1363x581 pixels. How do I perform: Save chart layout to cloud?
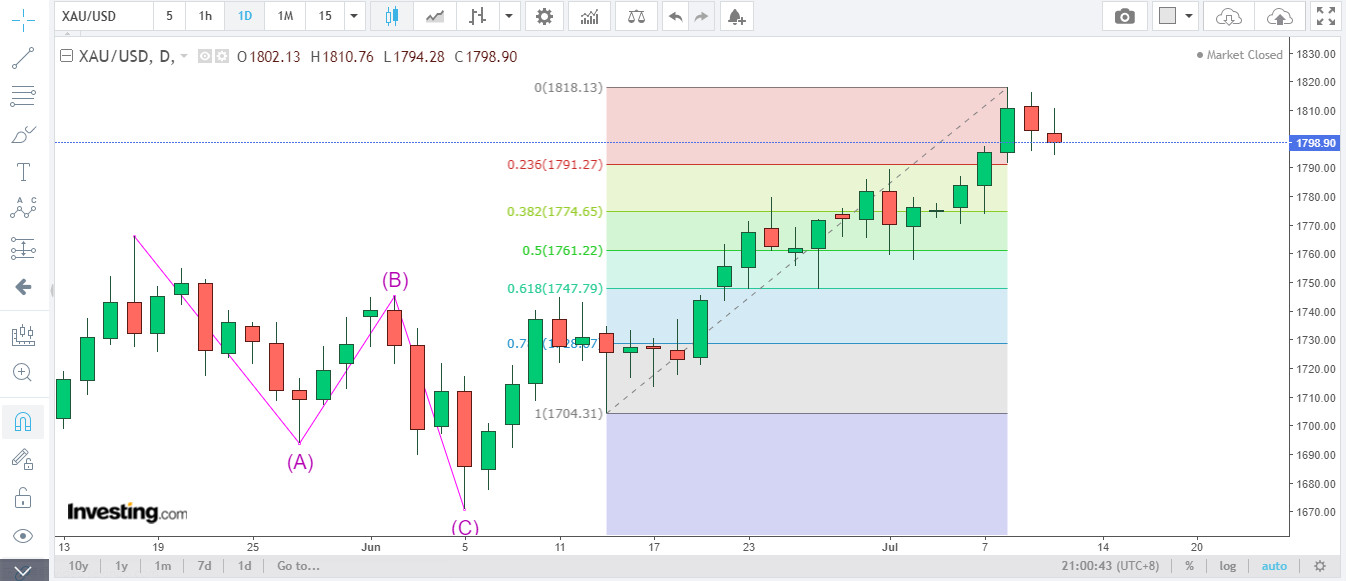[x=1279, y=16]
